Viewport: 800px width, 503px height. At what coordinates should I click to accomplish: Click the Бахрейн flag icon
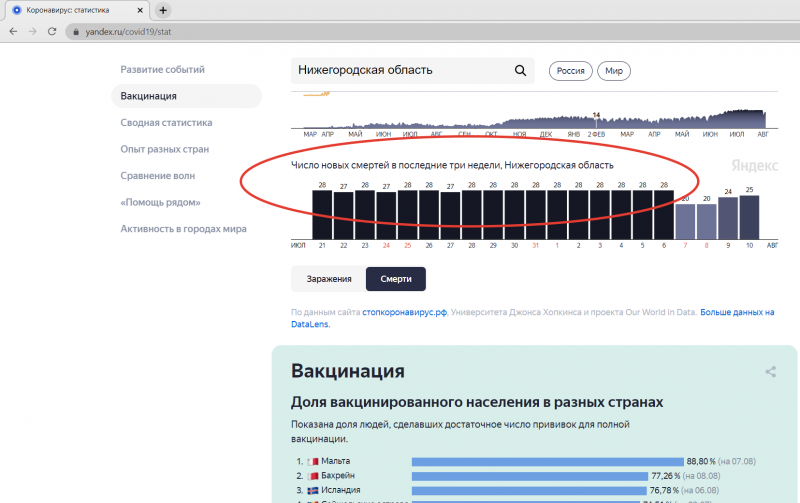(x=313, y=476)
